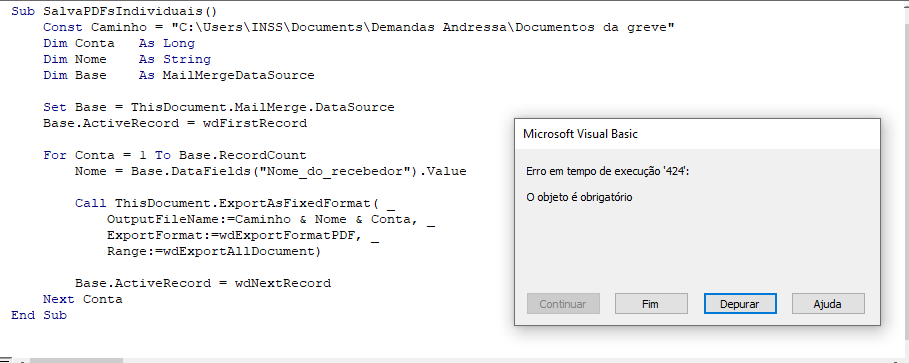909x363 pixels.
Task: Place cursor on 'Set Base = ThisDocument.MailMerge.DataSource'
Action: (219, 107)
